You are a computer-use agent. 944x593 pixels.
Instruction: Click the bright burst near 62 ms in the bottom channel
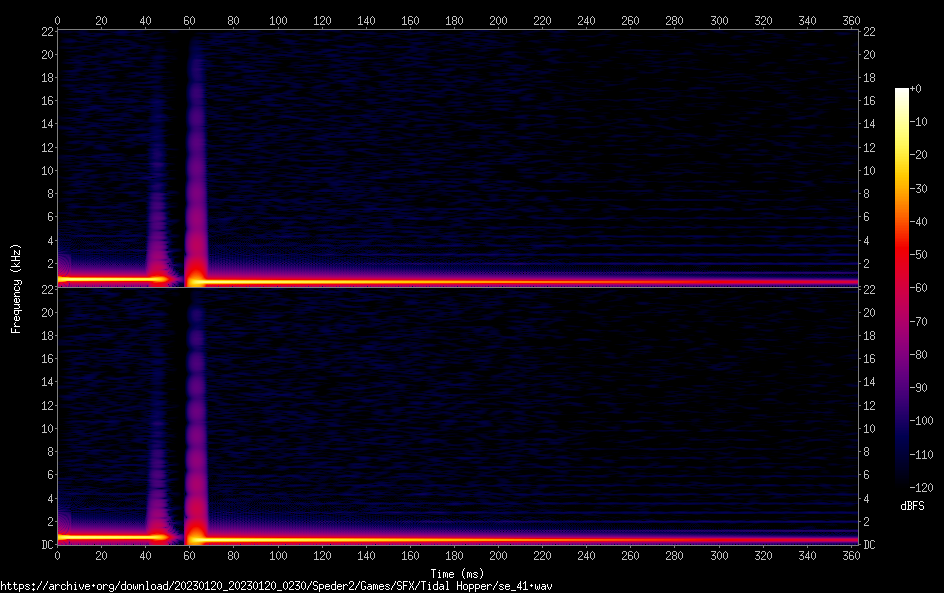point(195,535)
